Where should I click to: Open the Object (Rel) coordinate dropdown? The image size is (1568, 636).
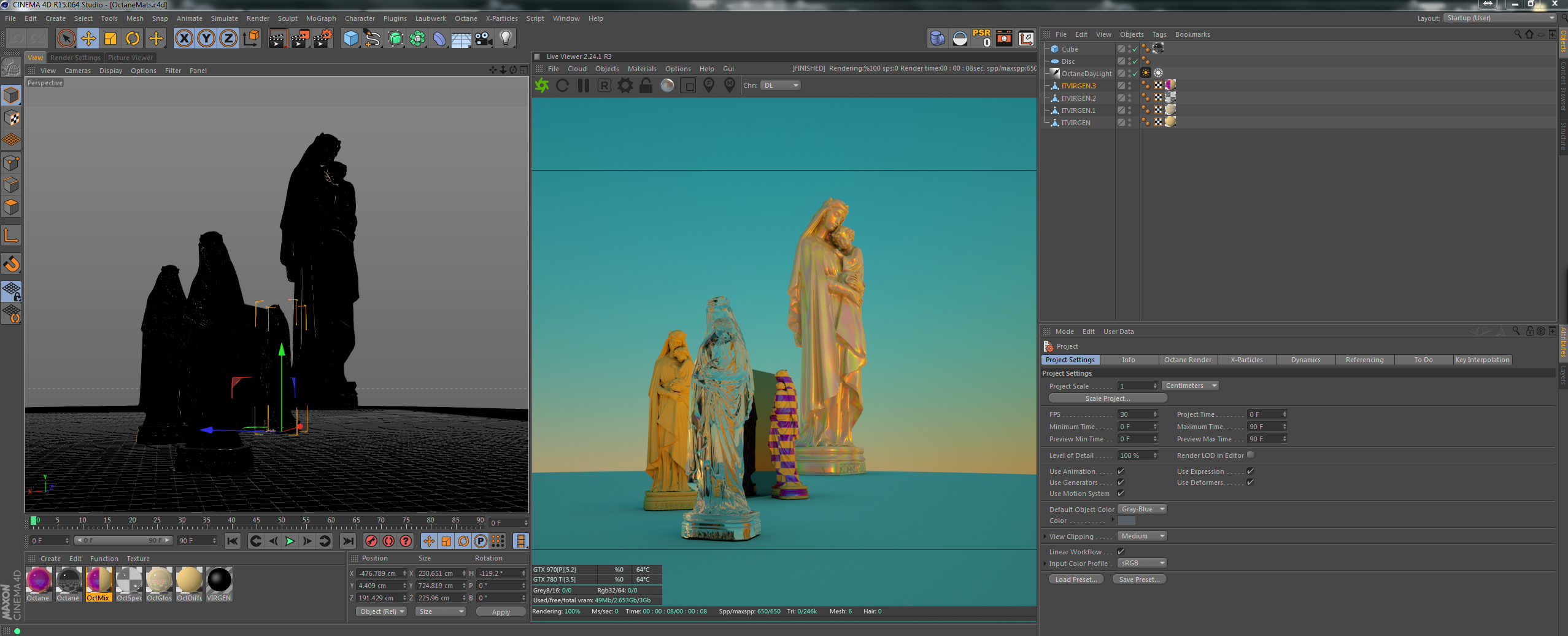tap(381, 611)
